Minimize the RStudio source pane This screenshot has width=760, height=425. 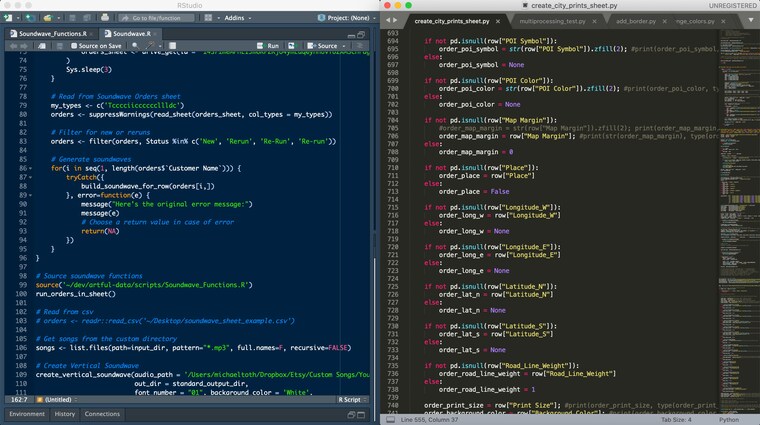click(x=351, y=35)
